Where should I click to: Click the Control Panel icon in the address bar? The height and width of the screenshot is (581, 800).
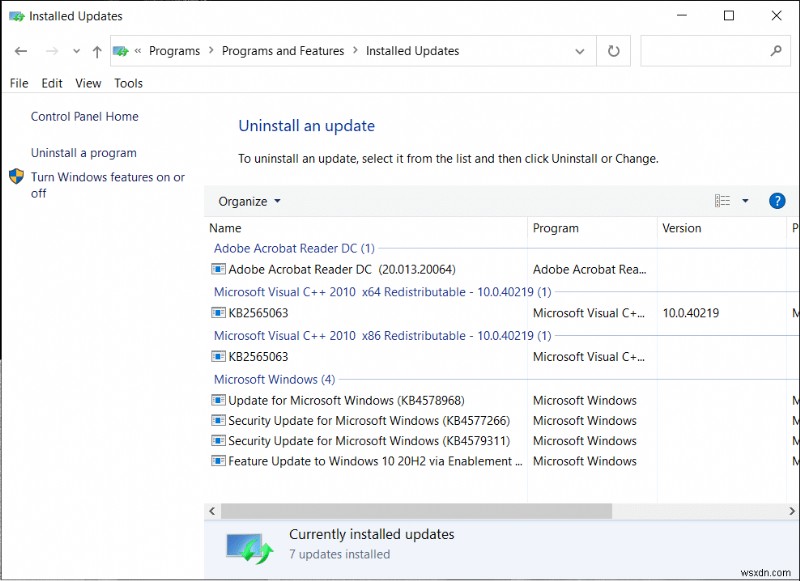tap(122, 50)
